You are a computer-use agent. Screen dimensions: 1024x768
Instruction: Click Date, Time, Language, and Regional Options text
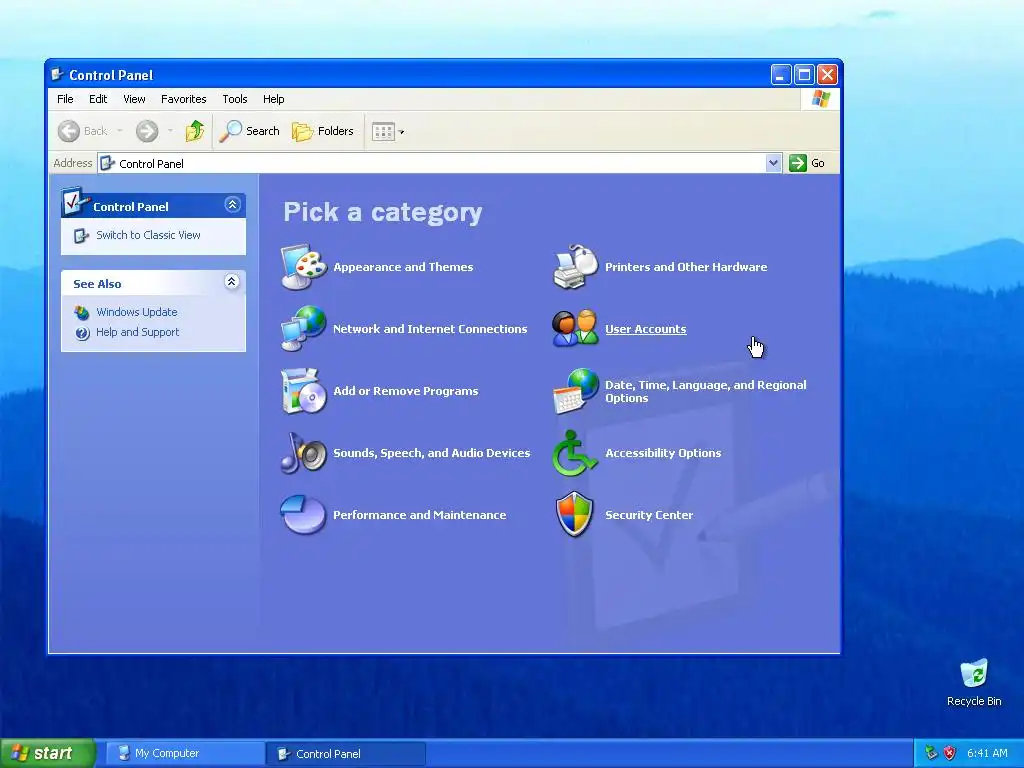pyautogui.click(x=705, y=391)
